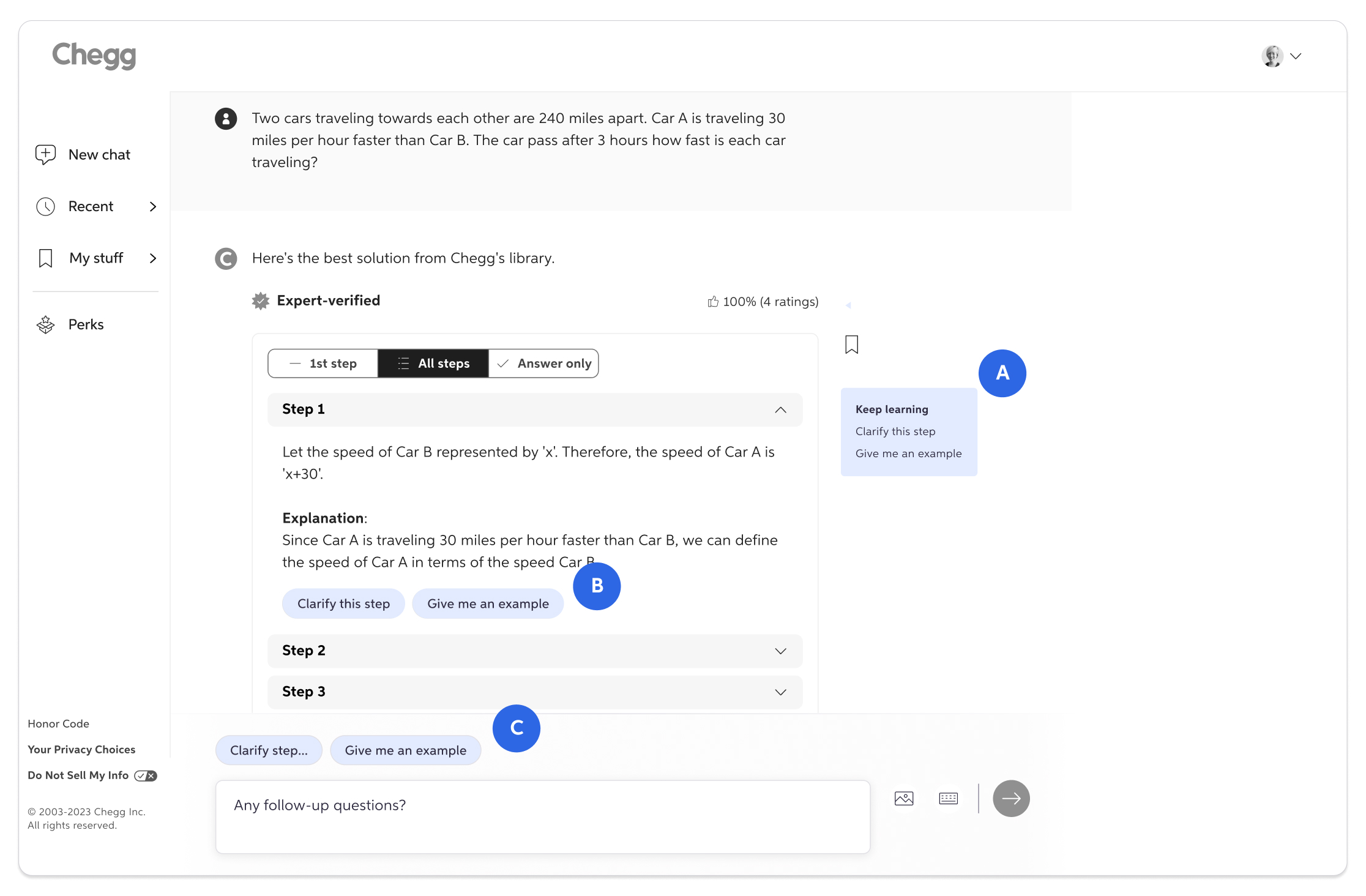Screen dimensions: 1366x896
Task: Click the Recent clock icon
Action: click(x=45, y=207)
